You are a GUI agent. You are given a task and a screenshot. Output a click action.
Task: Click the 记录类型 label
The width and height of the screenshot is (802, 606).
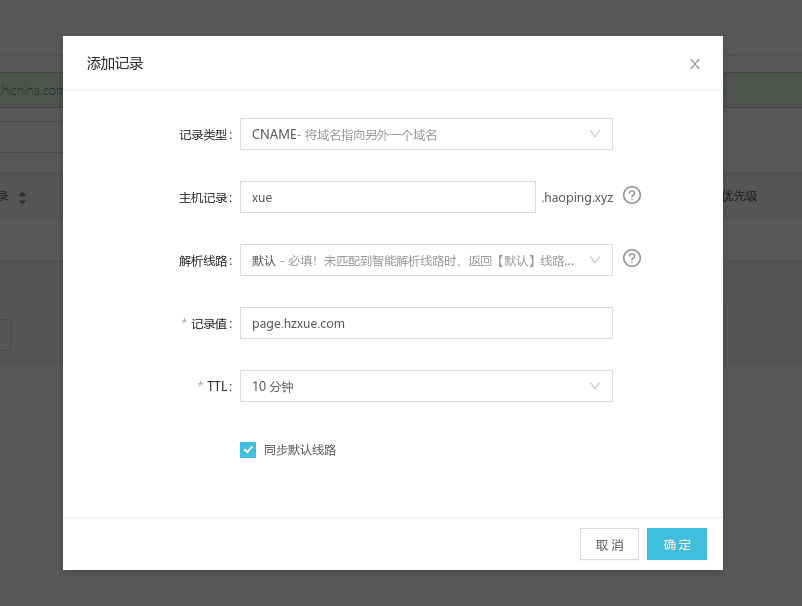(x=205, y=135)
